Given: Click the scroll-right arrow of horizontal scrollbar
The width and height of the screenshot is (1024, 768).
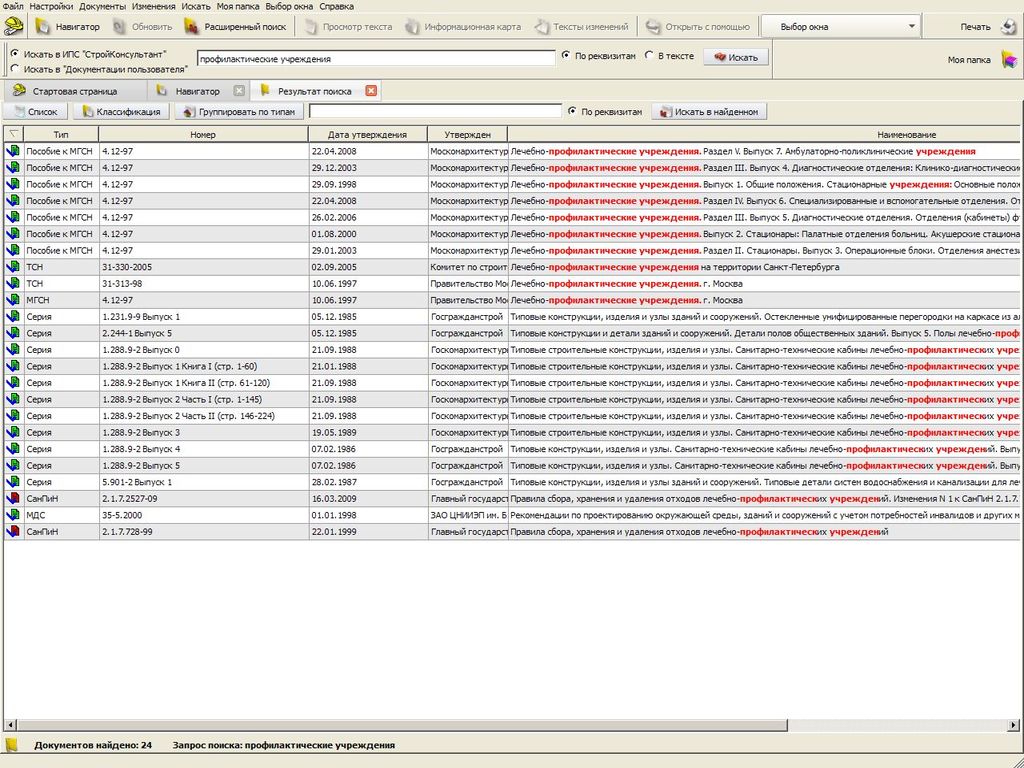Looking at the screenshot, I should click(1013, 725).
